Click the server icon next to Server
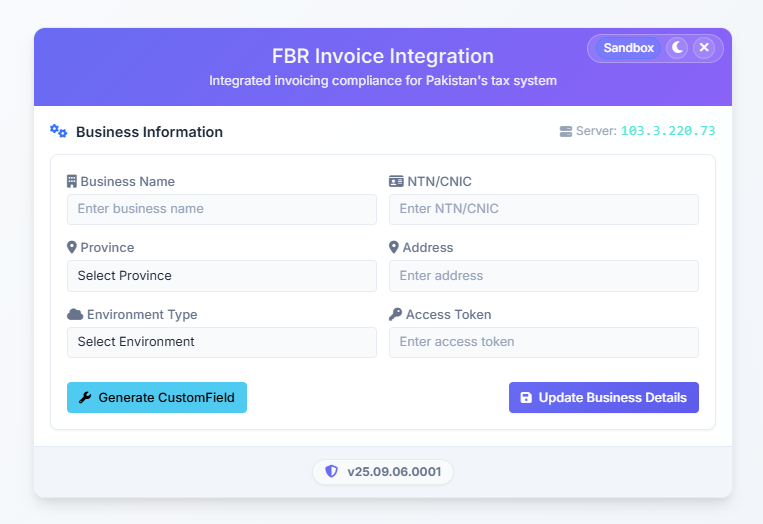The image size is (763, 524). pyautogui.click(x=565, y=131)
